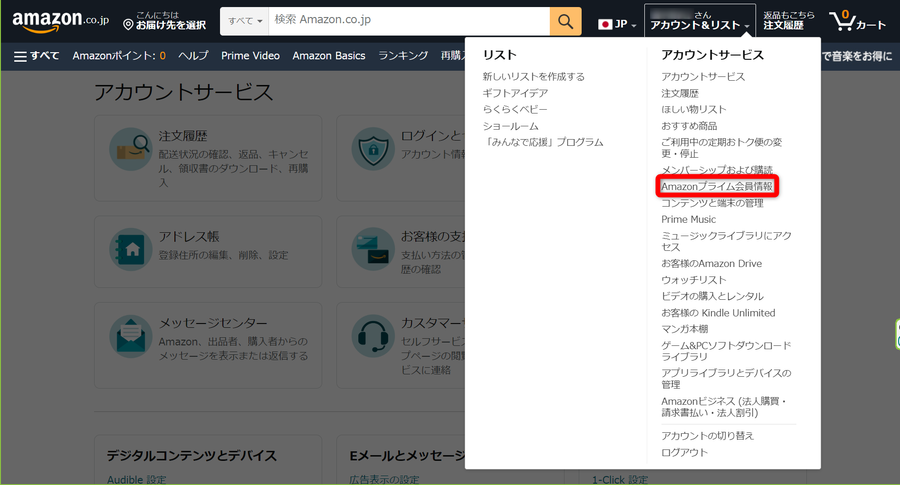This screenshot has width=900, height=485.
Task: Click the login security shield icon
Action: click(x=373, y=149)
